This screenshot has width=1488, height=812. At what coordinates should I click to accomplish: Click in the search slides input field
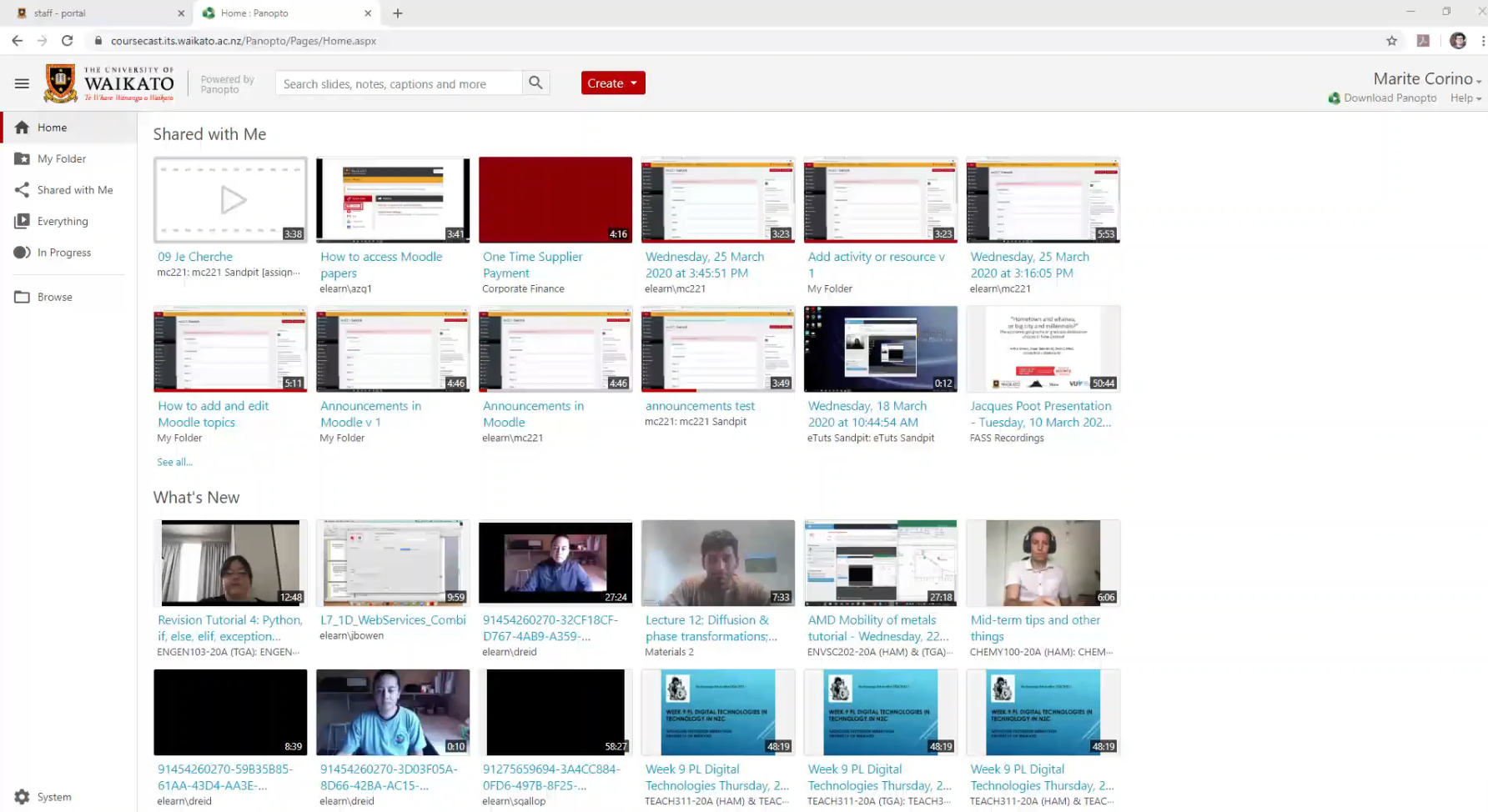[x=399, y=83]
